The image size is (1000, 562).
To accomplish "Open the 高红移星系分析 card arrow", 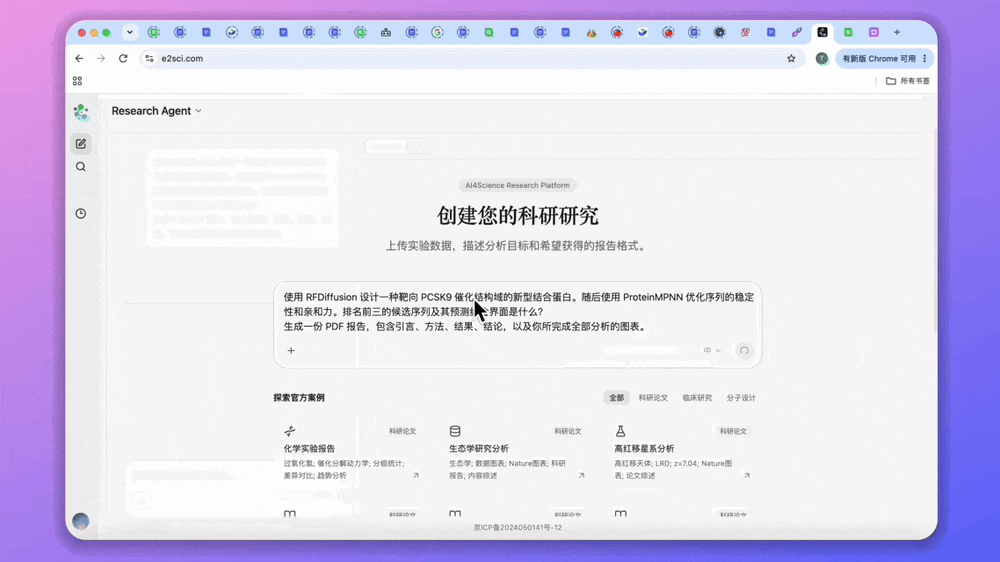I will (746, 475).
